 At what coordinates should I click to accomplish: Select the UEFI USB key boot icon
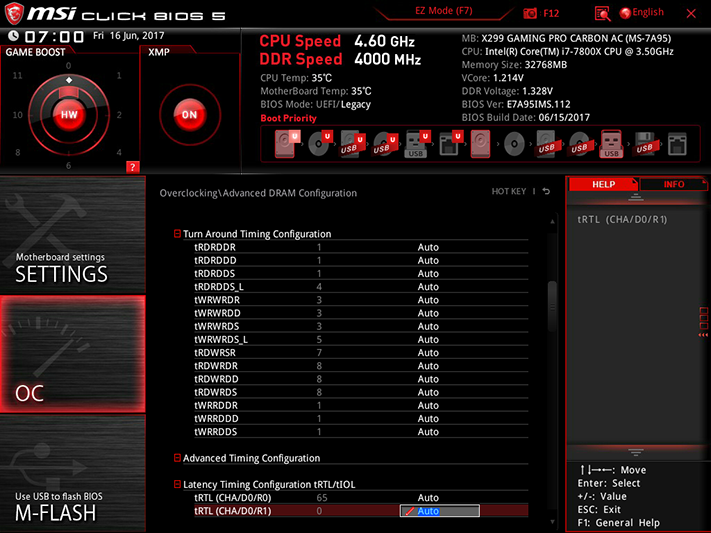pos(417,145)
